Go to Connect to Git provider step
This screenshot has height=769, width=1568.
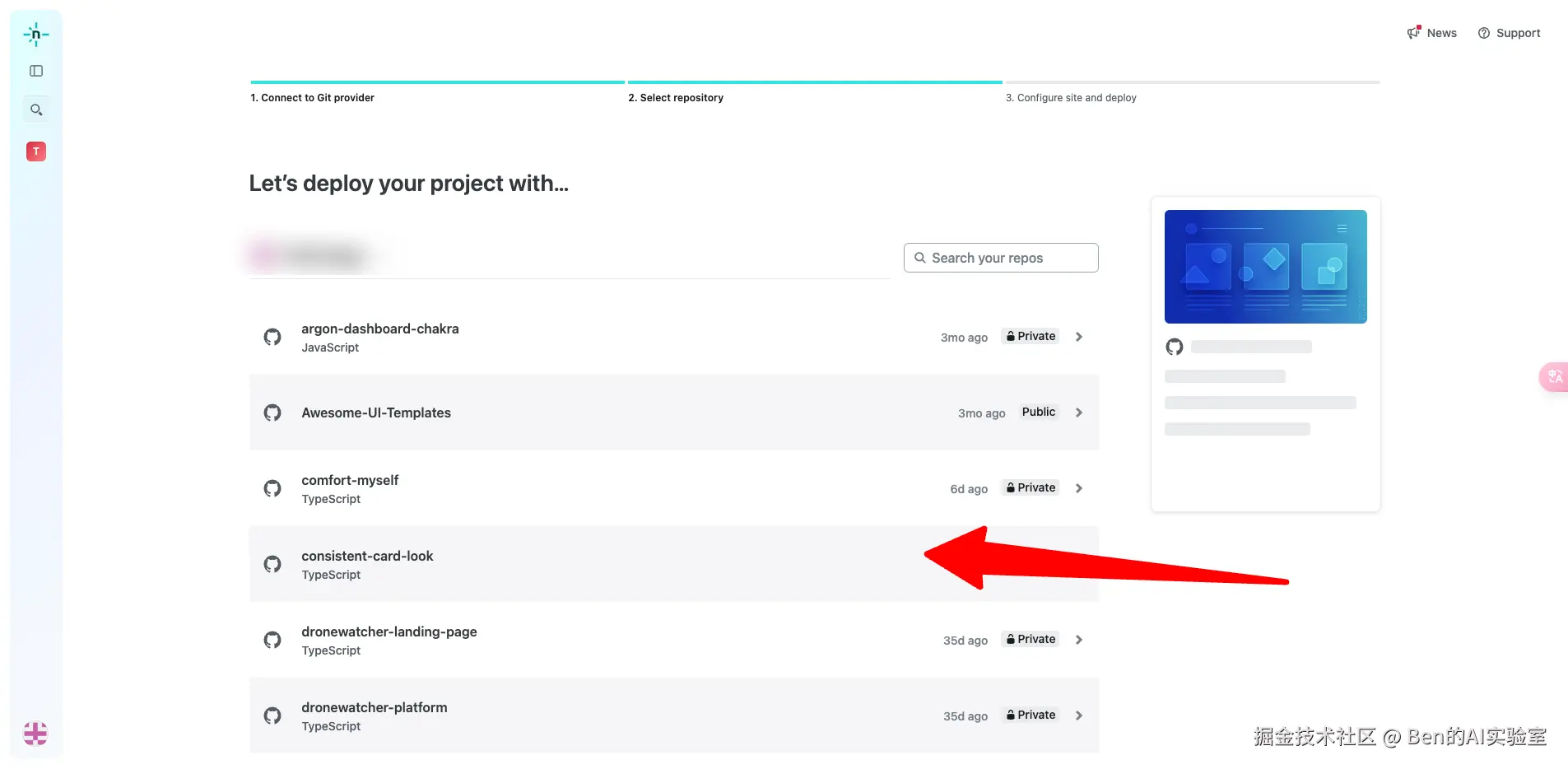(x=313, y=97)
